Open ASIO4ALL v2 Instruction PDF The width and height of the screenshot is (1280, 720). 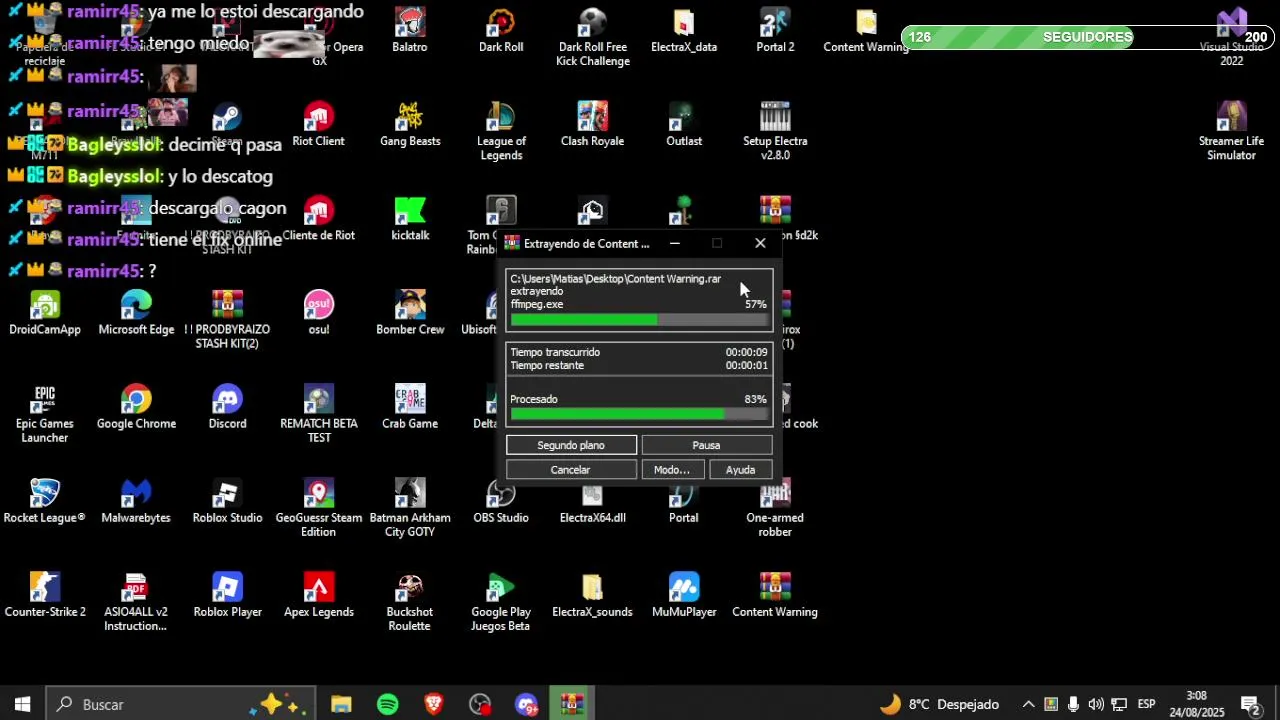point(136,602)
